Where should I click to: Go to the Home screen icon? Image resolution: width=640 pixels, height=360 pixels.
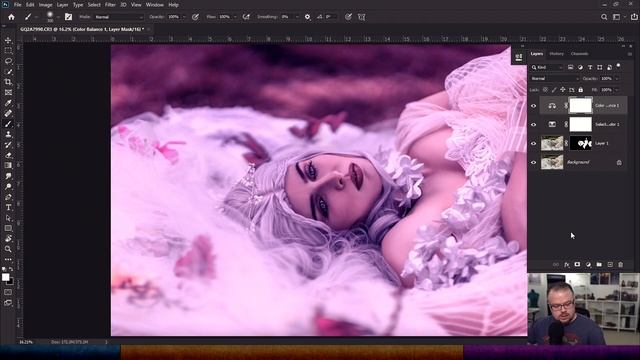tap(11, 17)
